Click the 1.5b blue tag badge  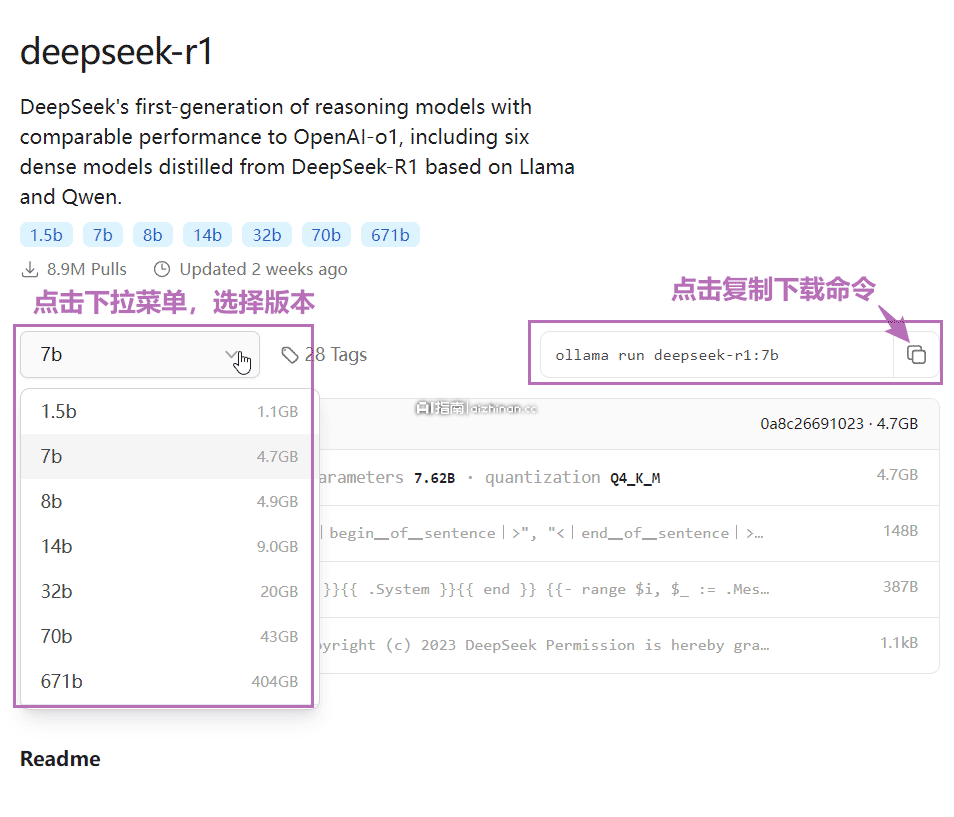pyautogui.click(x=46, y=235)
